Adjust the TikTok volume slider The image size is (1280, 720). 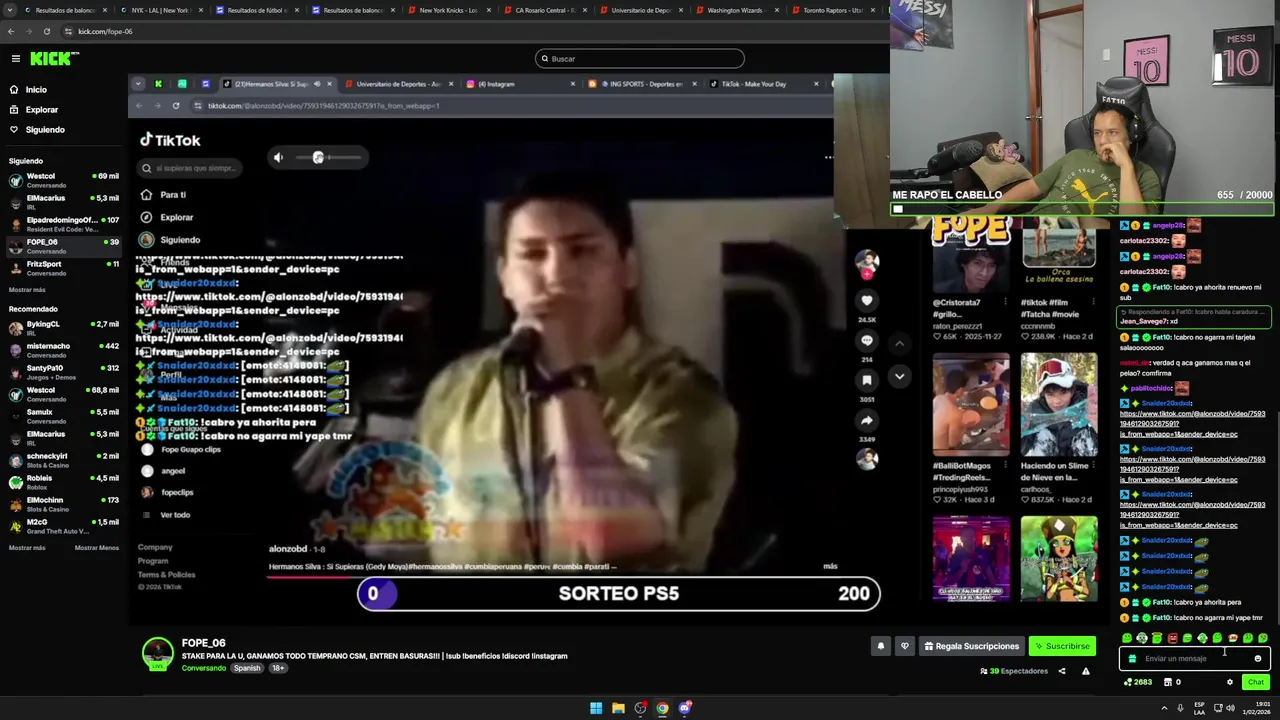coord(328,157)
